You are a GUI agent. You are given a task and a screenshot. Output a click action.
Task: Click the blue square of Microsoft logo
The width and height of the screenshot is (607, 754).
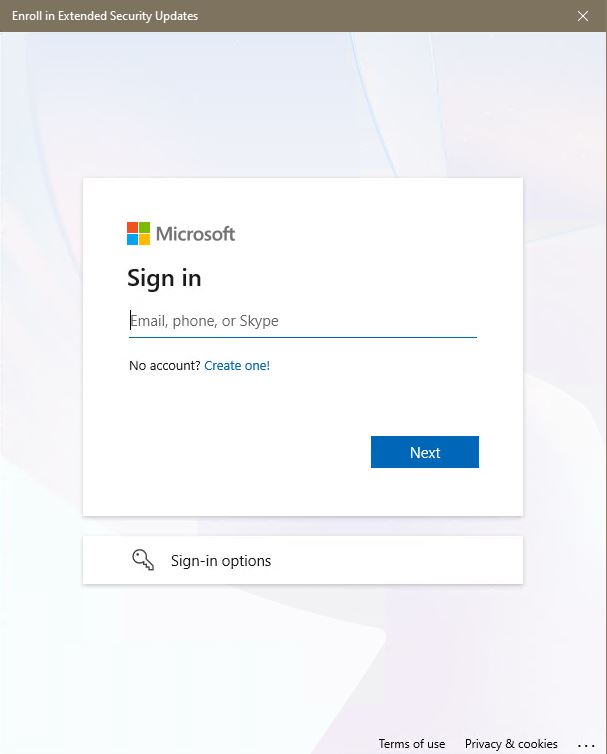(x=132, y=239)
